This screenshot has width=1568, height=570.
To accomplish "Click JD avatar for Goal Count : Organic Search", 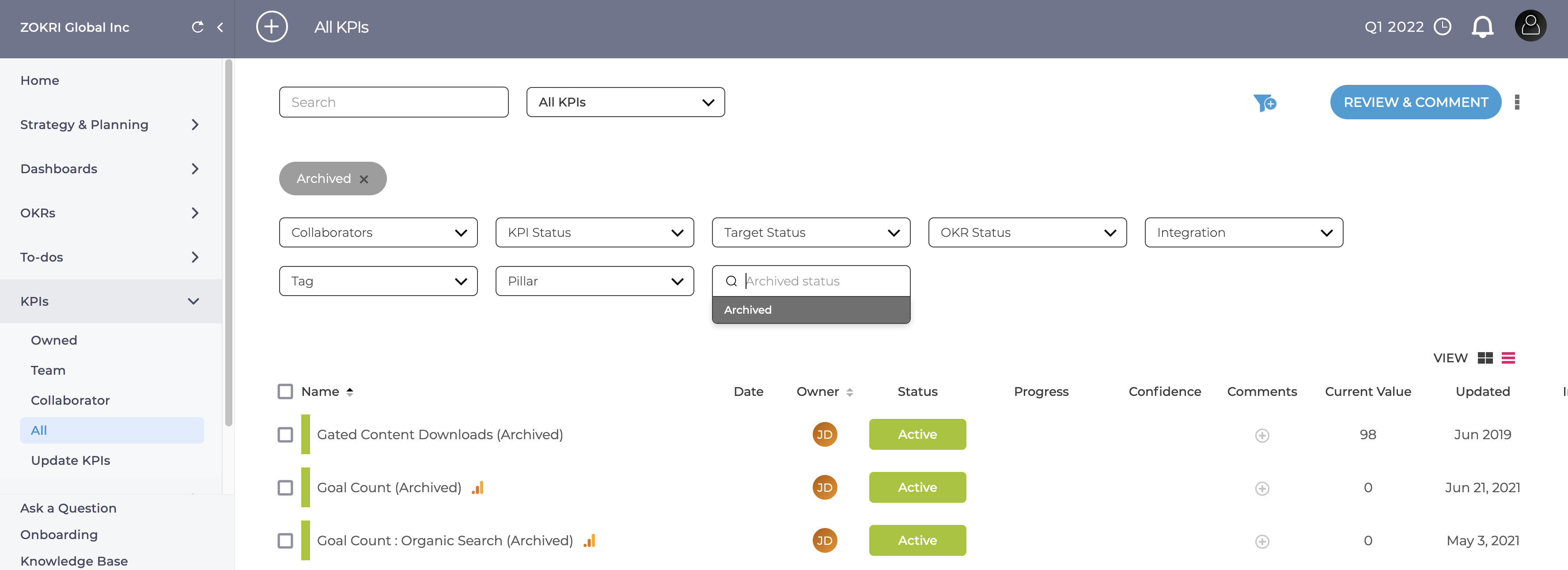I will point(824,540).
